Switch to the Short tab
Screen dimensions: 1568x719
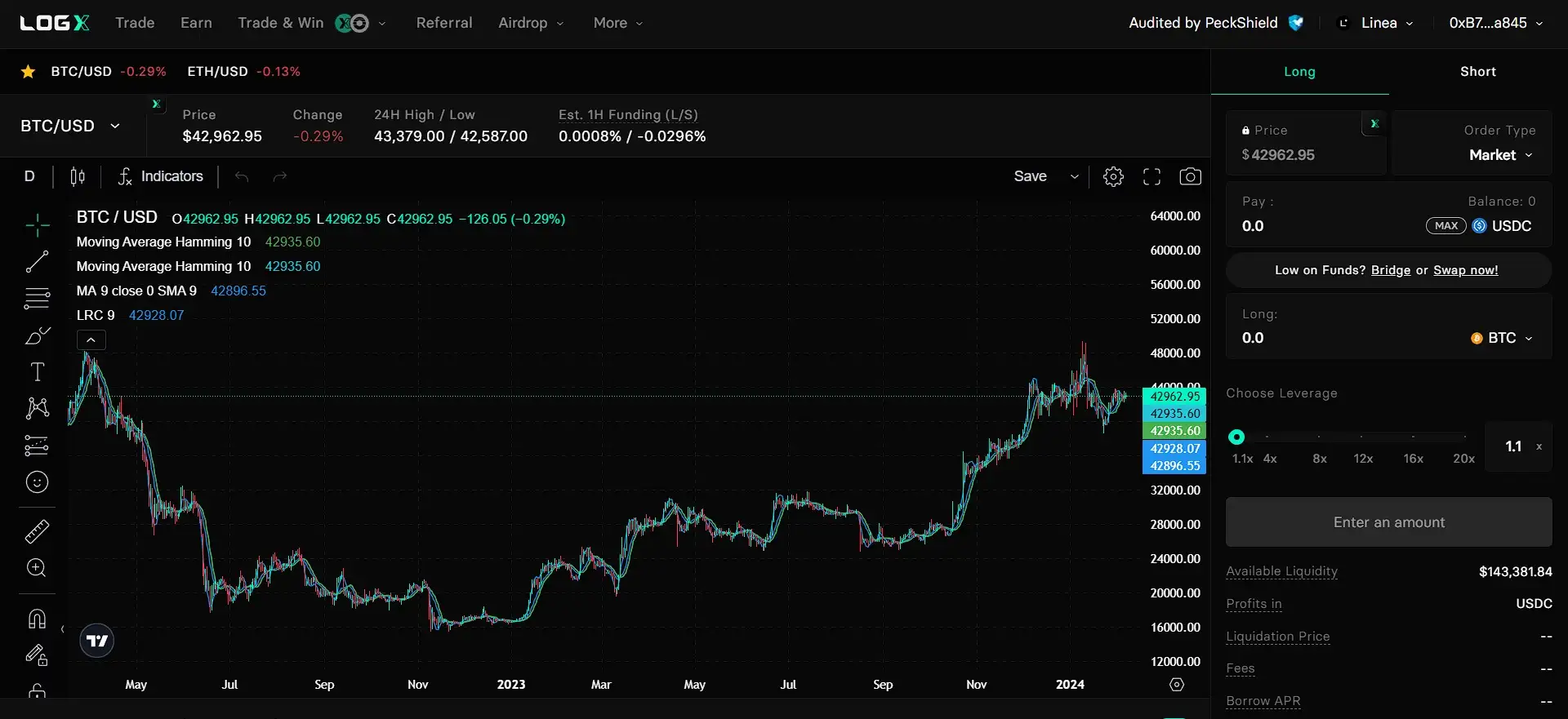[x=1477, y=72]
